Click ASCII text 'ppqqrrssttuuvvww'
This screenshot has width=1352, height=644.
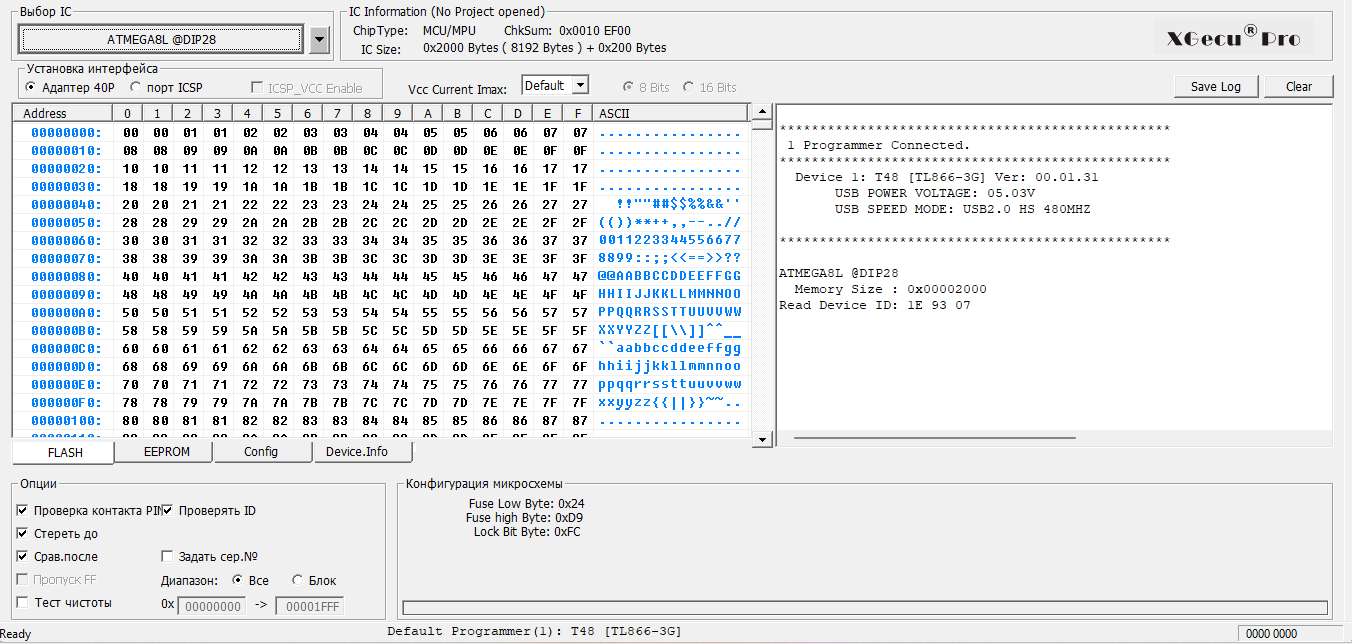670,385
